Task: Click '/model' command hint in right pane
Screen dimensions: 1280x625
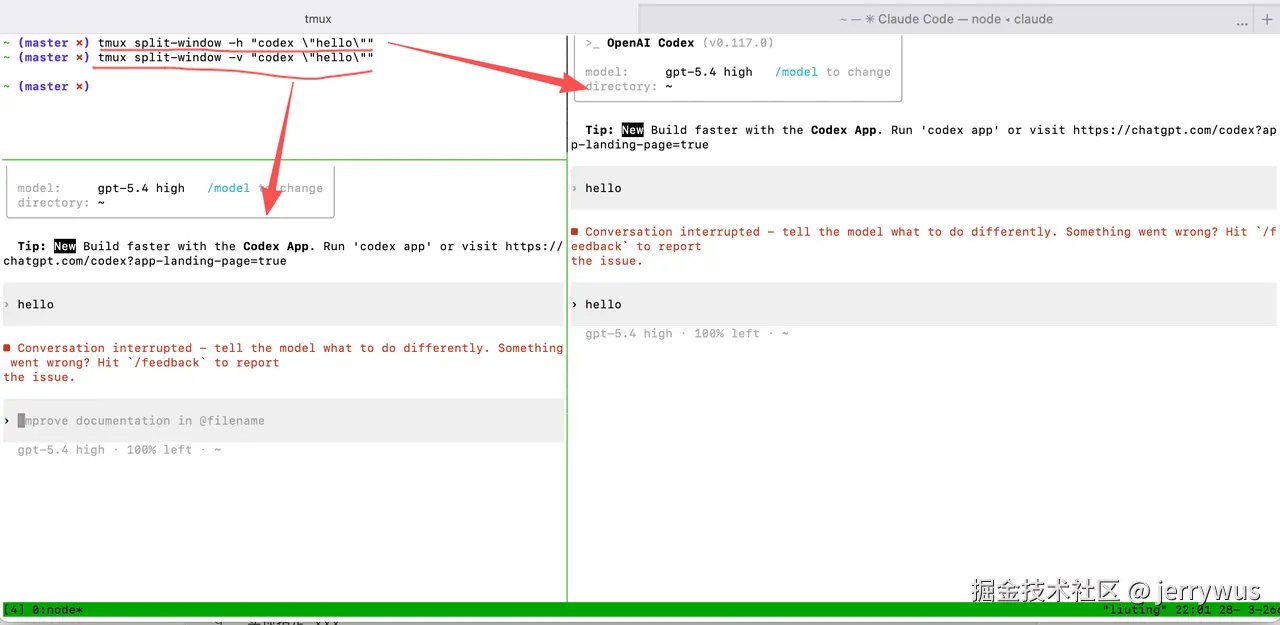Action: [796, 72]
